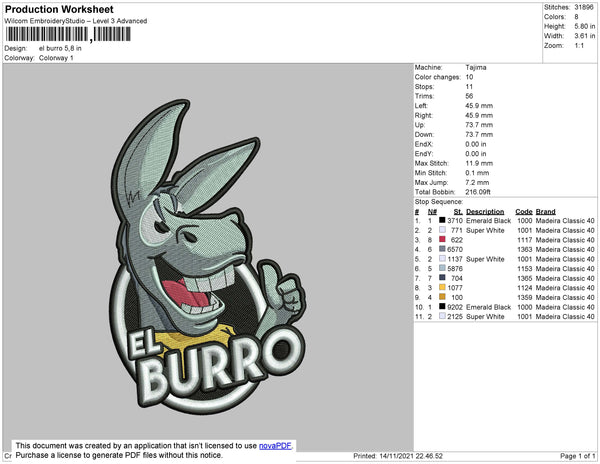
Task: Select the stitches total '31896'
Action: click(x=584, y=7)
